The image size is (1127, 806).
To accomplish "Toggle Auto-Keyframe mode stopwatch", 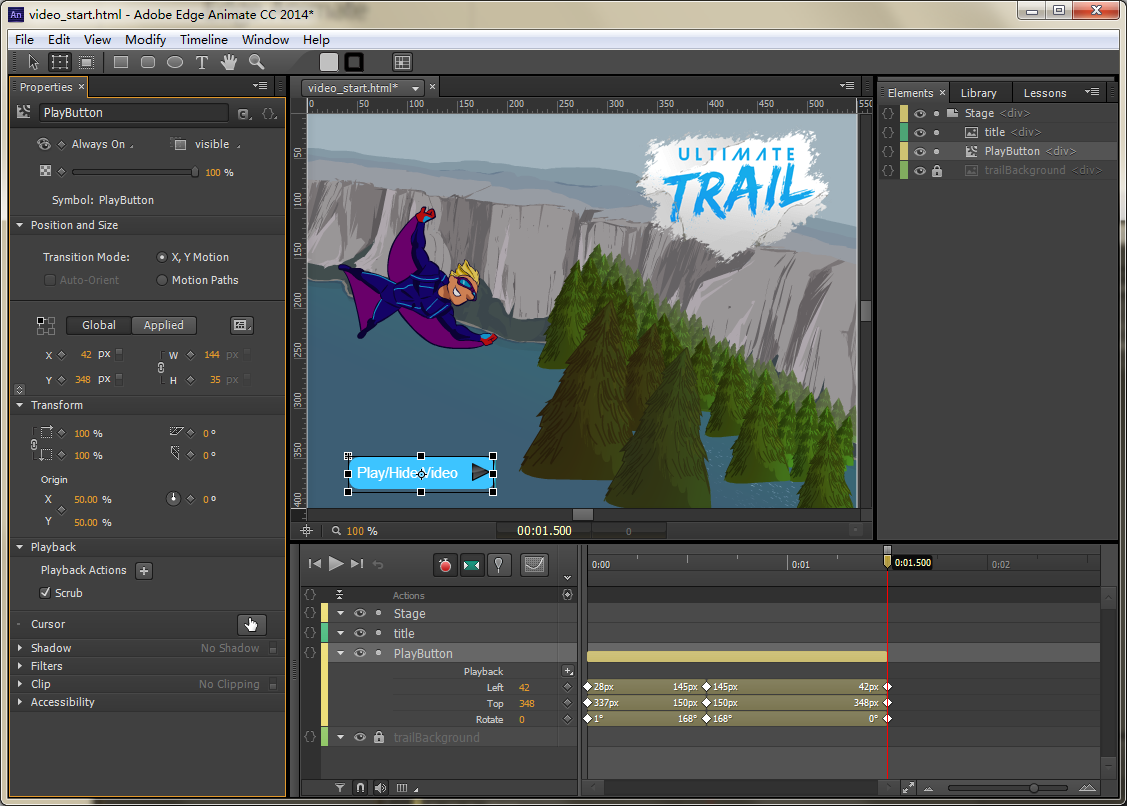I will click(446, 565).
